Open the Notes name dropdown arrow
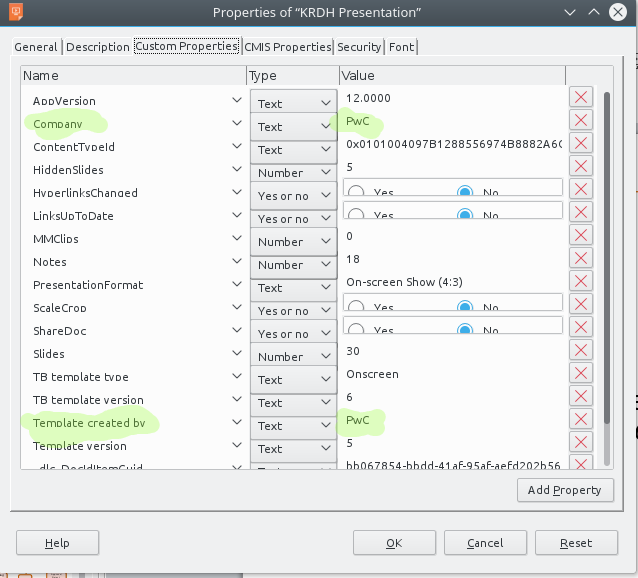 tap(237, 261)
